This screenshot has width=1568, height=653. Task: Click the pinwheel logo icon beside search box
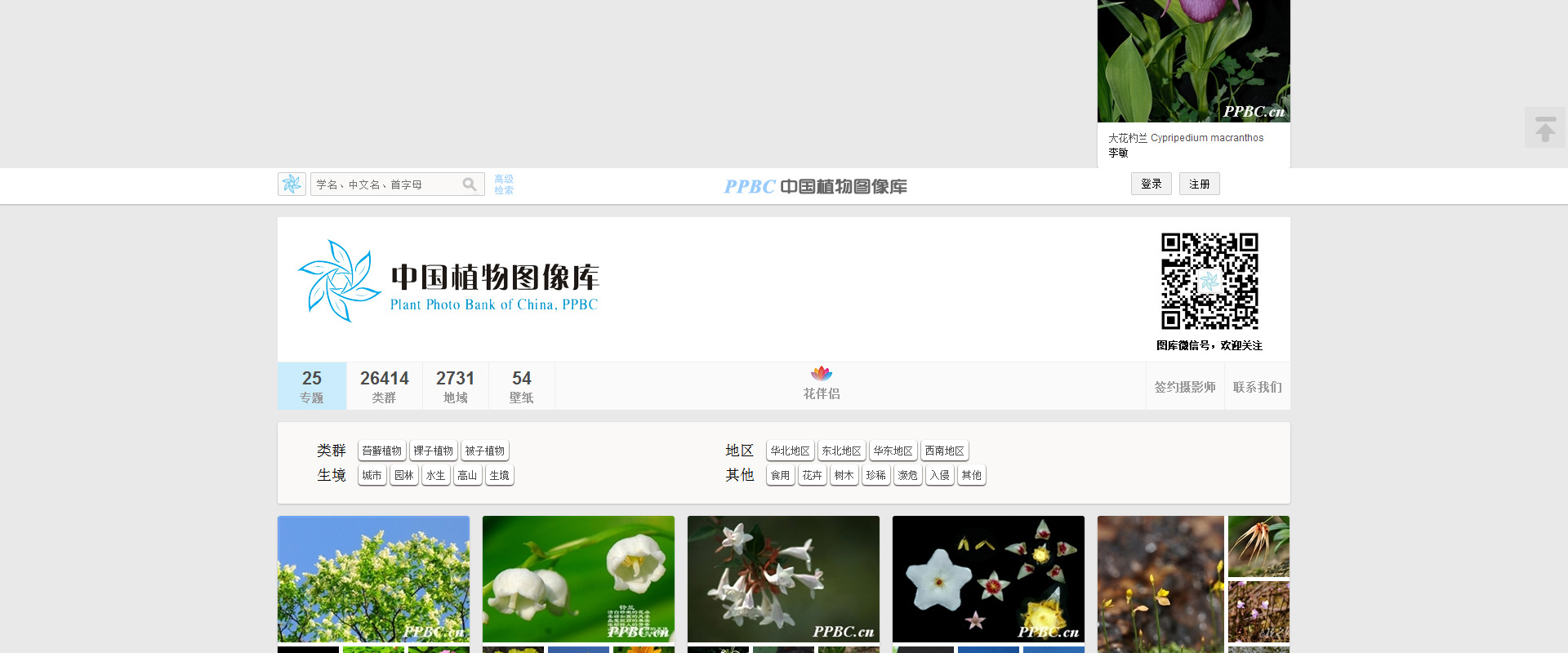pos(292,184)
